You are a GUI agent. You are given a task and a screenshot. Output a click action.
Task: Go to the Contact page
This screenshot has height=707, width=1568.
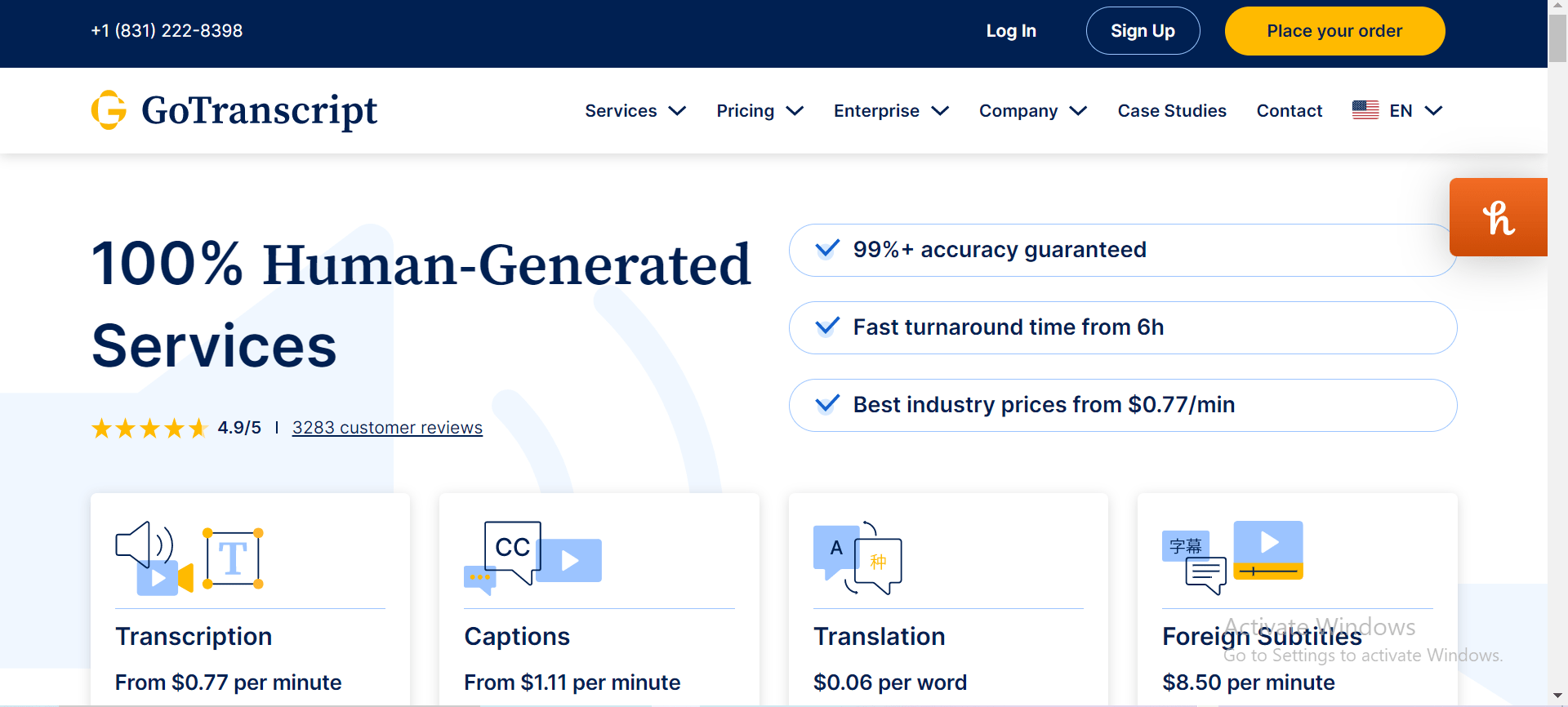click(x=1290, y=111)
